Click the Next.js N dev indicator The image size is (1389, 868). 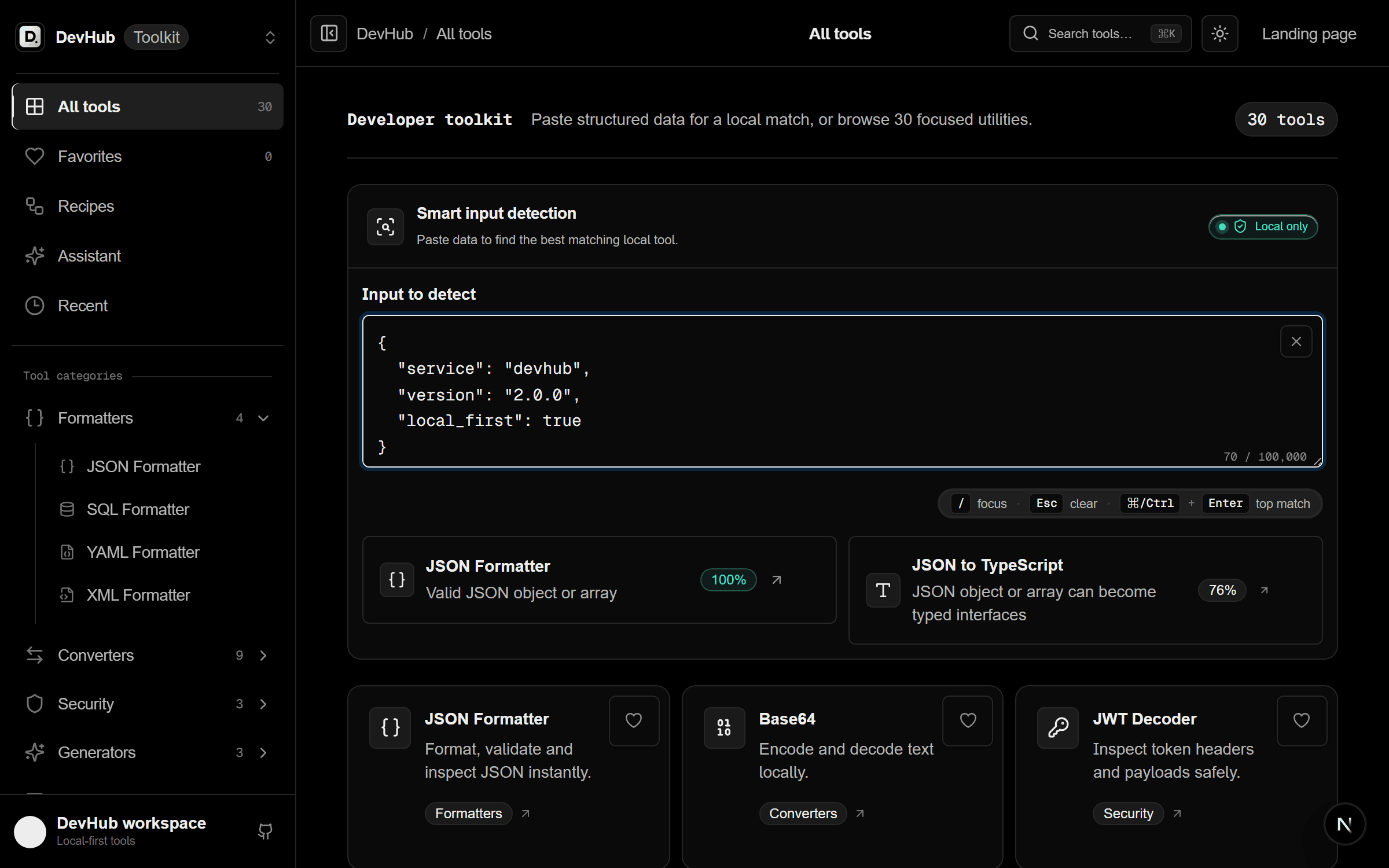[x=1344, y=824]
